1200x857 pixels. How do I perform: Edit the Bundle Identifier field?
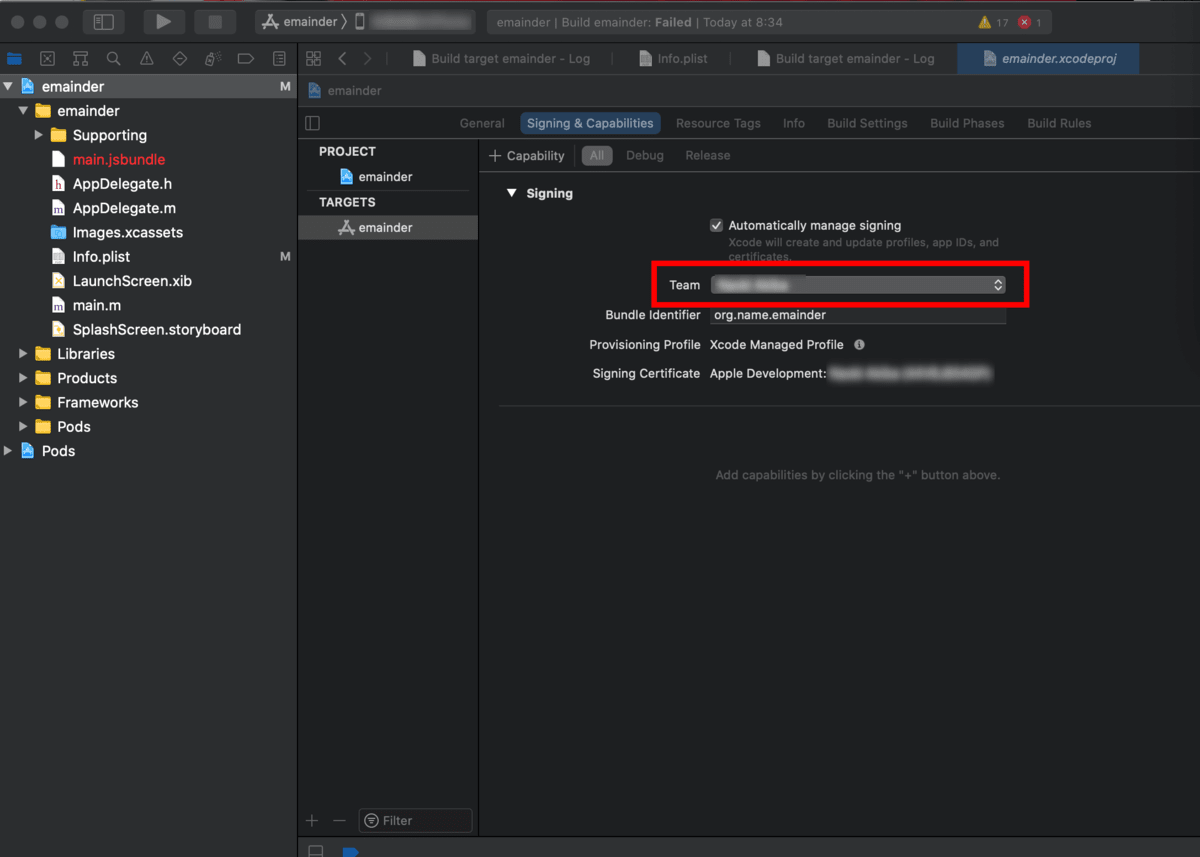[x=858, y=314]
